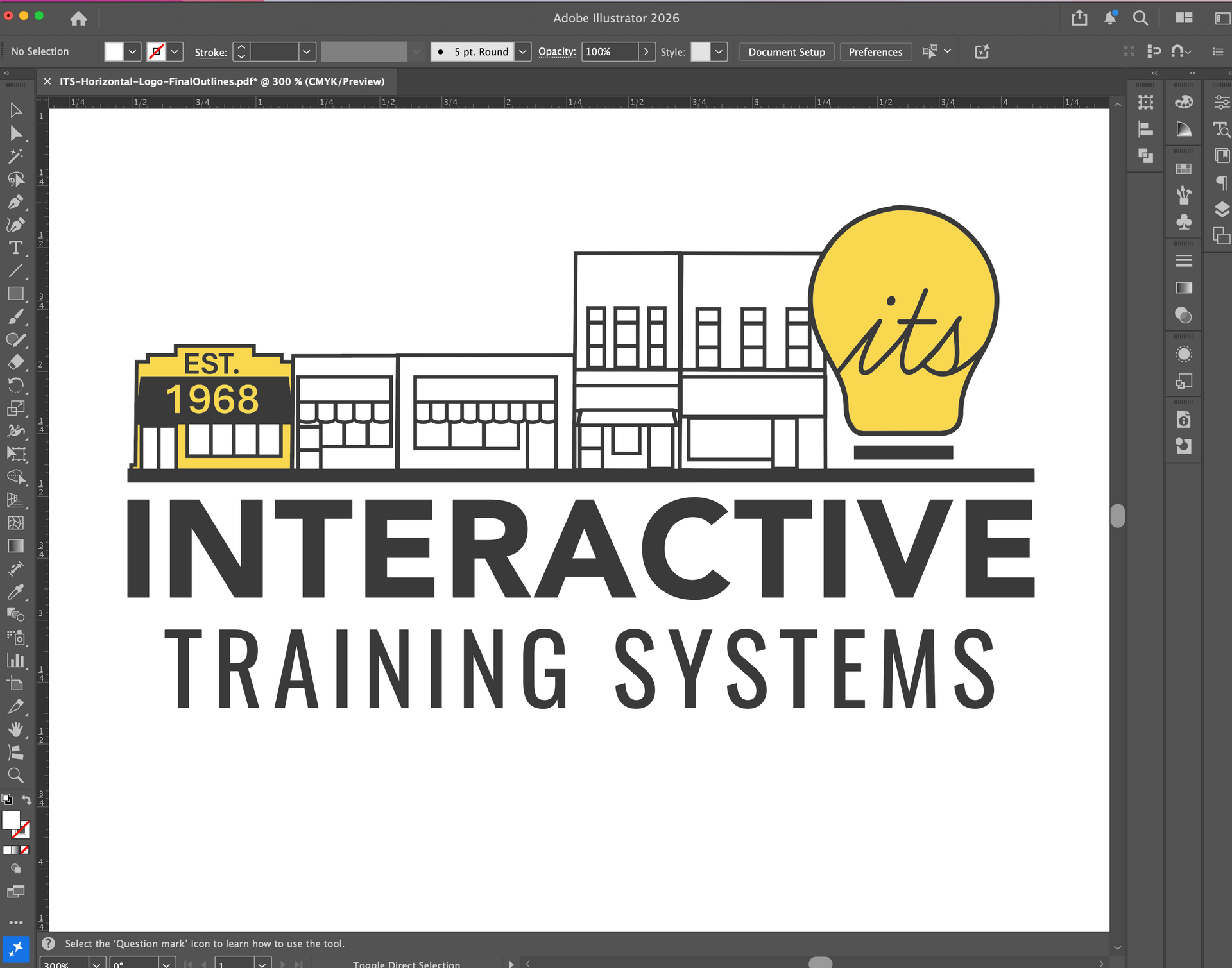Click the vertical scrollbar thumb
Image resolution: width=1232 pixels, height=968 pixels.
(x=1118, y=516)
